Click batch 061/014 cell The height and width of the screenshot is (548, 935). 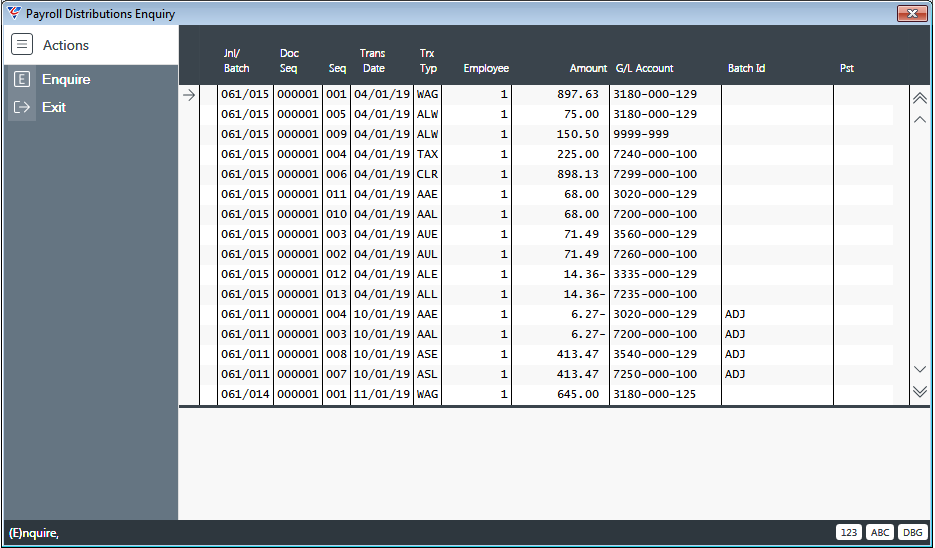(245, 394)
